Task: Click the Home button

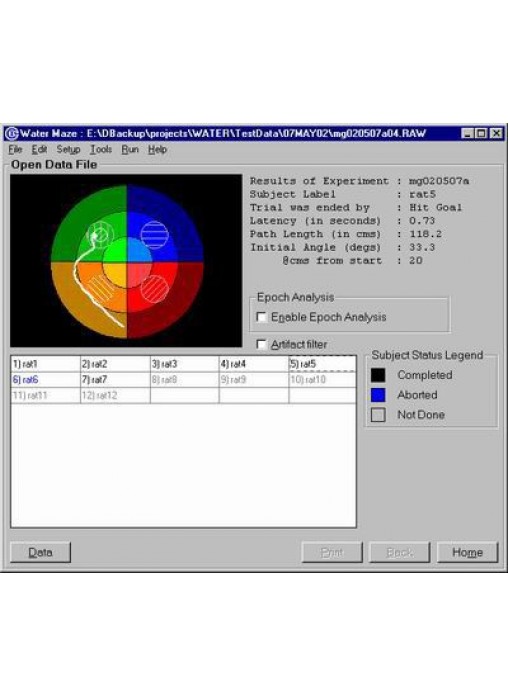Action: point(468,553)
